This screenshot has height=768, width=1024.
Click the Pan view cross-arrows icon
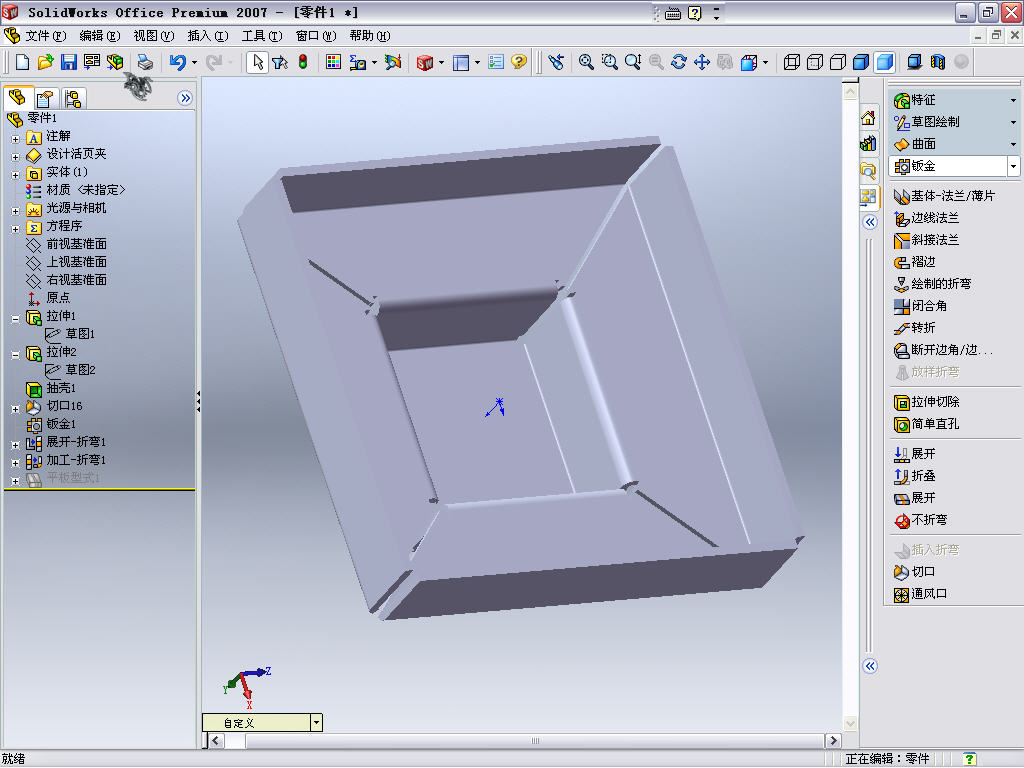pos(702,62)
